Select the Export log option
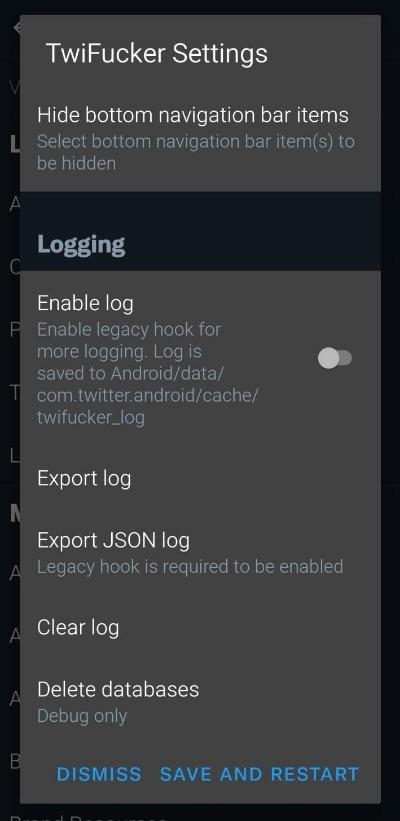 [200, 479]
